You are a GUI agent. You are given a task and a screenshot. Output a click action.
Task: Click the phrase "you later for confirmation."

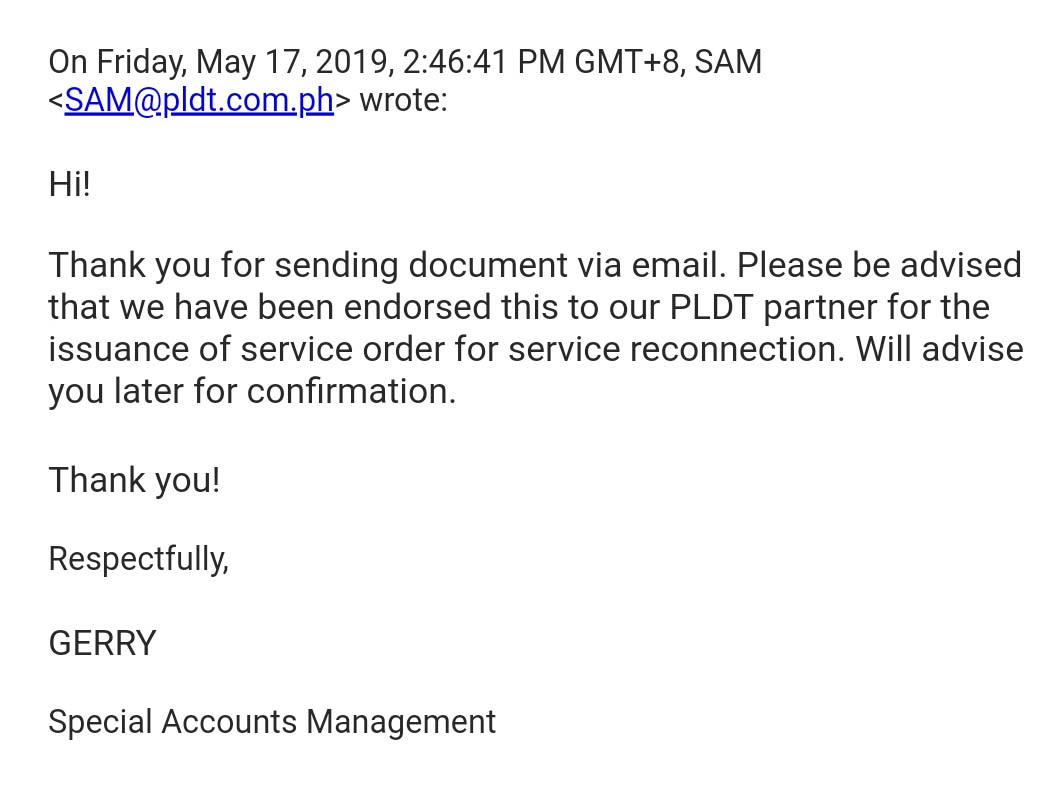point(252,391)
